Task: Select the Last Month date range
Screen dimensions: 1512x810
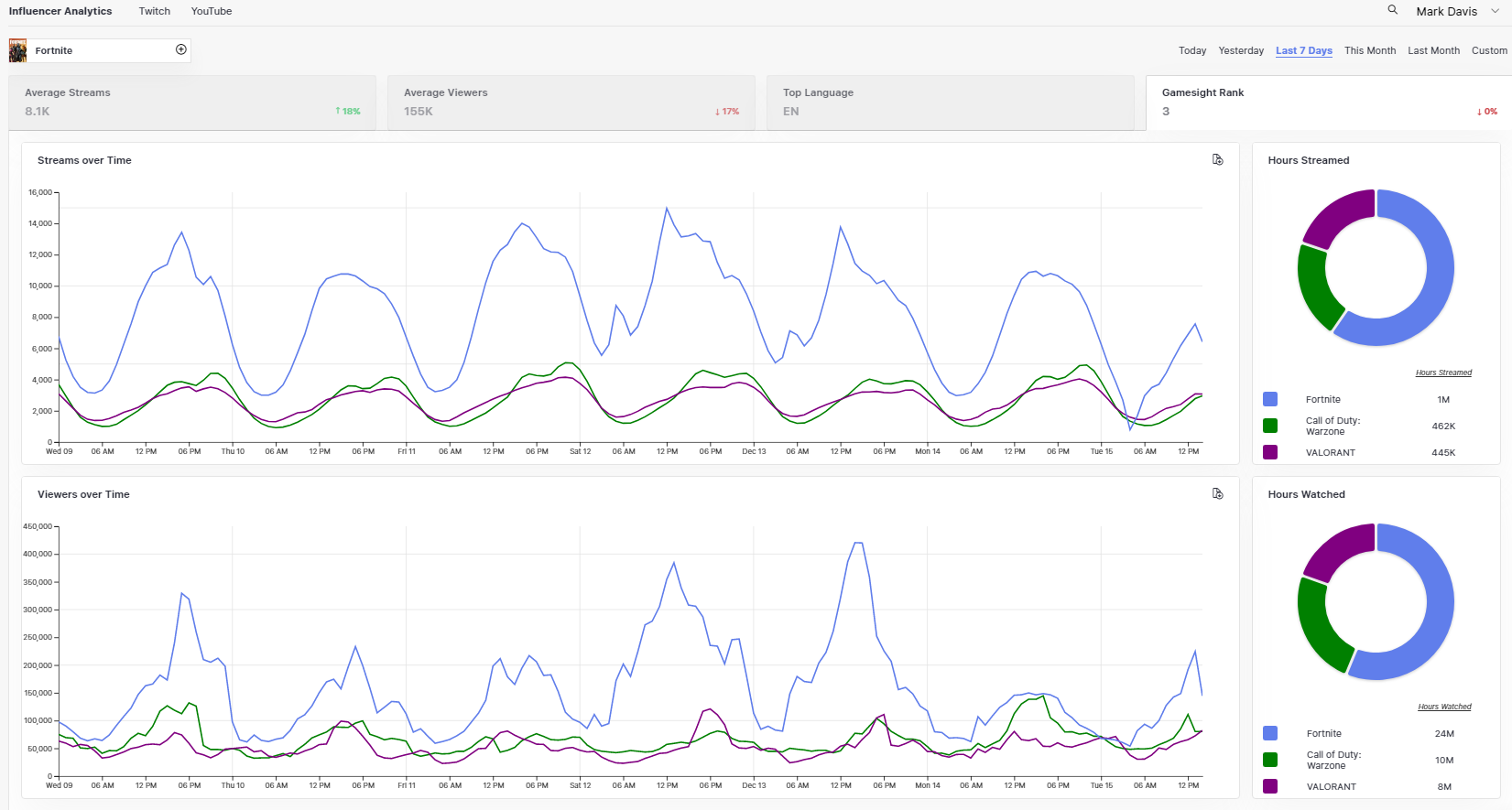Action: coord(1433,50)
